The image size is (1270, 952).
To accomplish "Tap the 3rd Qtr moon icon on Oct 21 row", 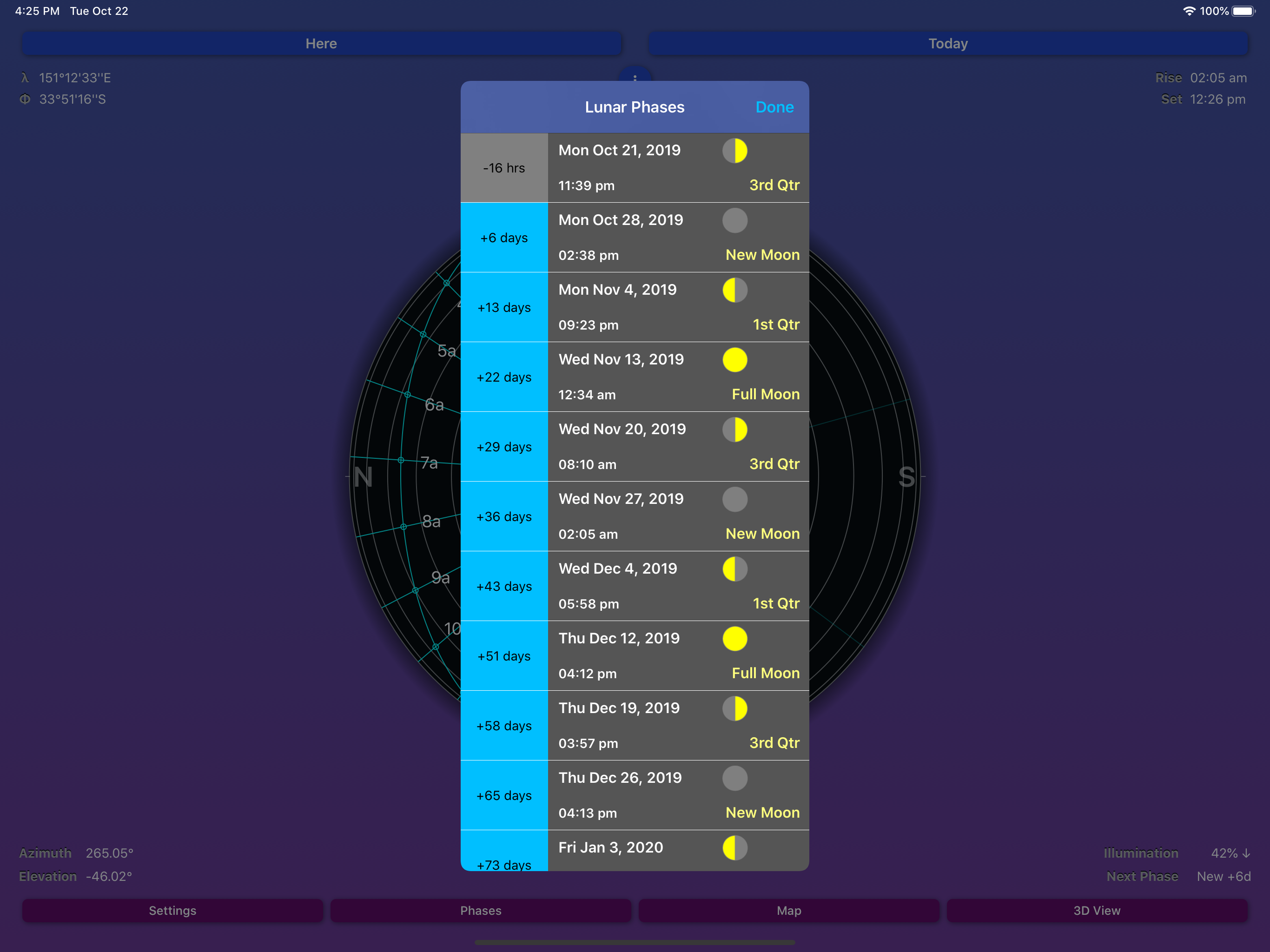I will 735,152.
